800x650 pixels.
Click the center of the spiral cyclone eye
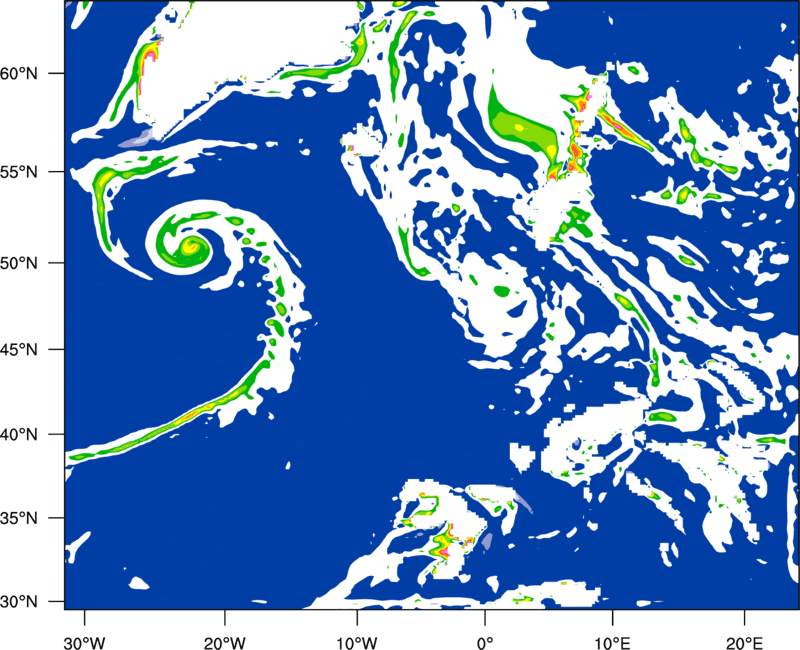click(x=190, y=246)
